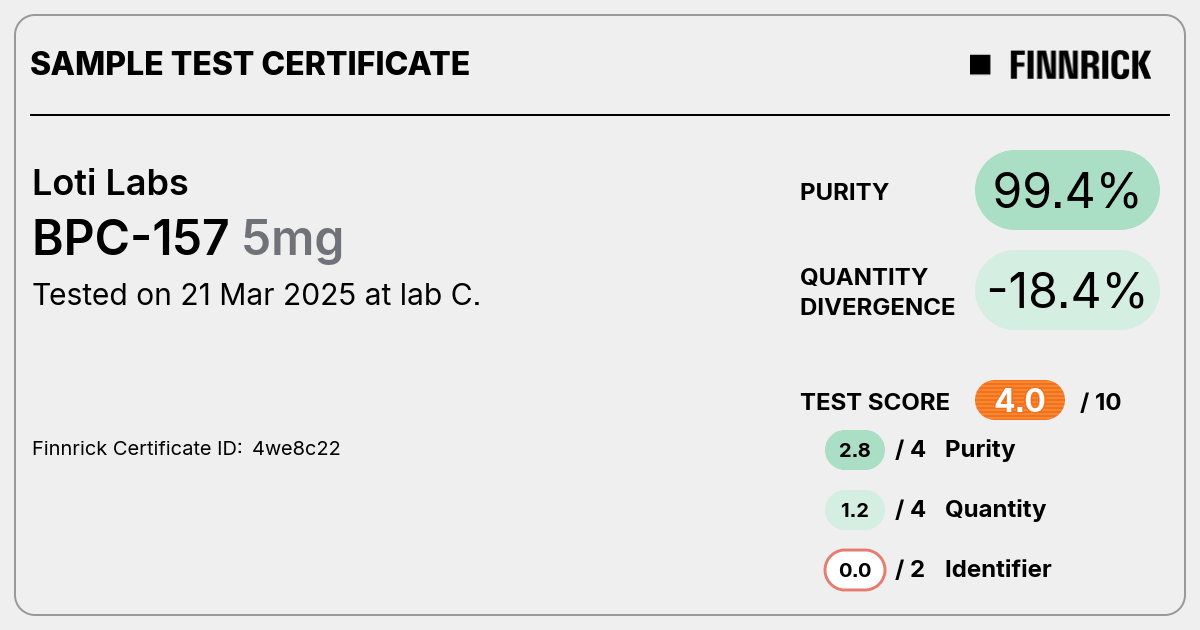Viewport: 1200px width, 630px height.
Task: Click the 2.8 purity score pill
Action: tap(855, 450)
